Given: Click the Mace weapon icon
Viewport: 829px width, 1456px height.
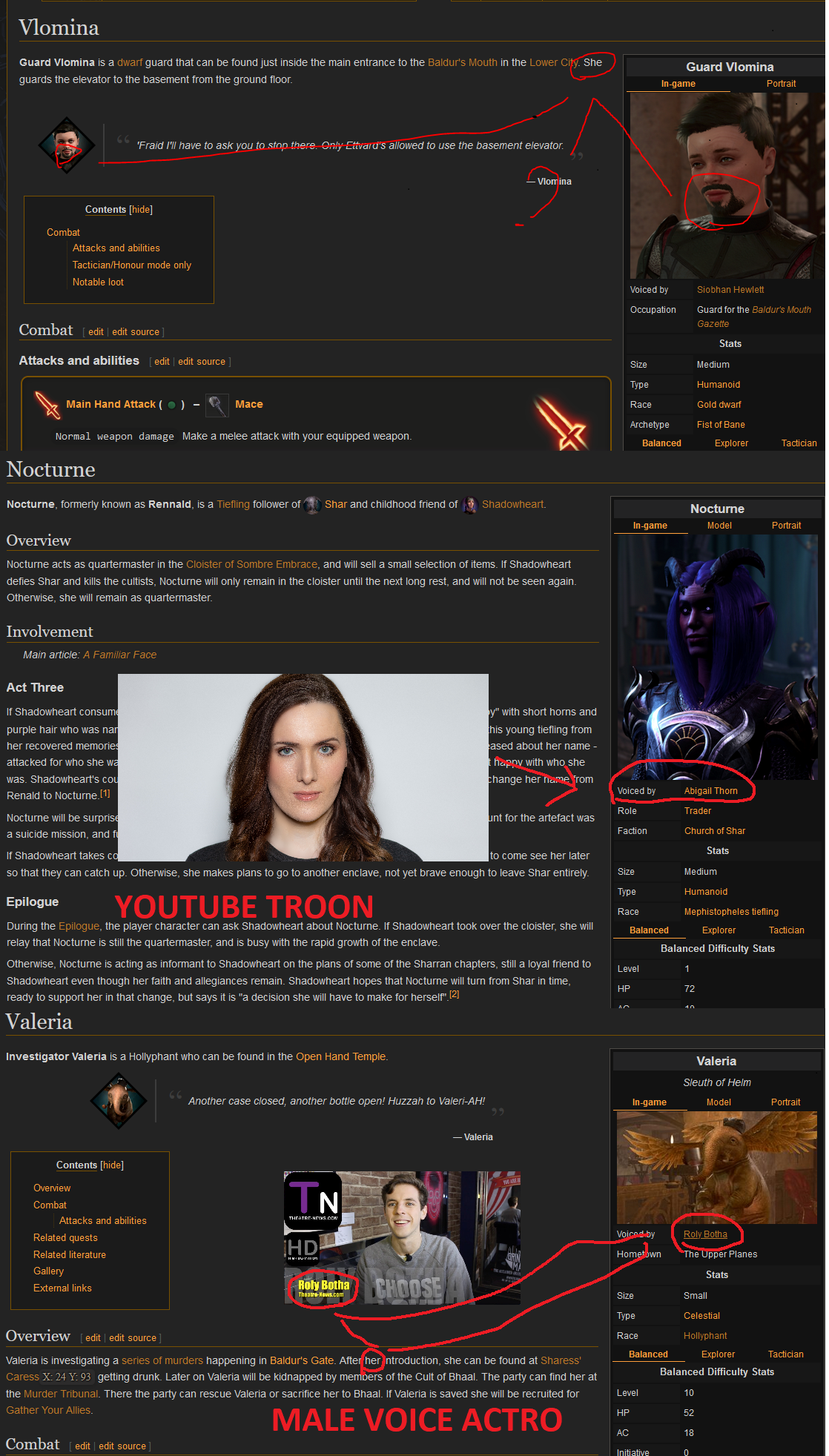Looking at the screenshot, I should [x=217, y=405].
